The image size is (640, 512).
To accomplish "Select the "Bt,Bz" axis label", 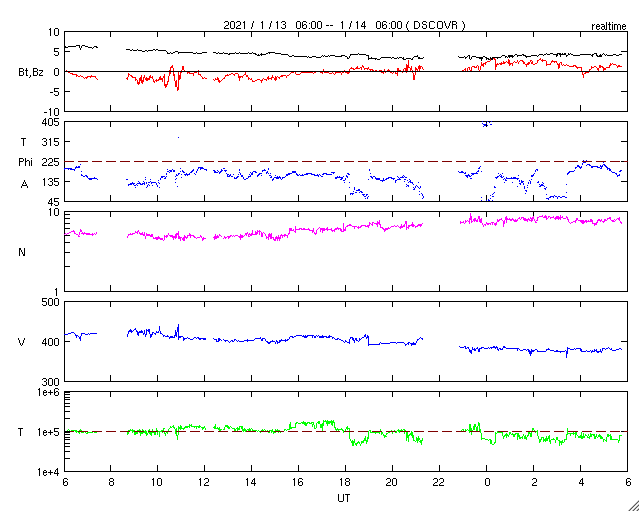I will (31, 73).
